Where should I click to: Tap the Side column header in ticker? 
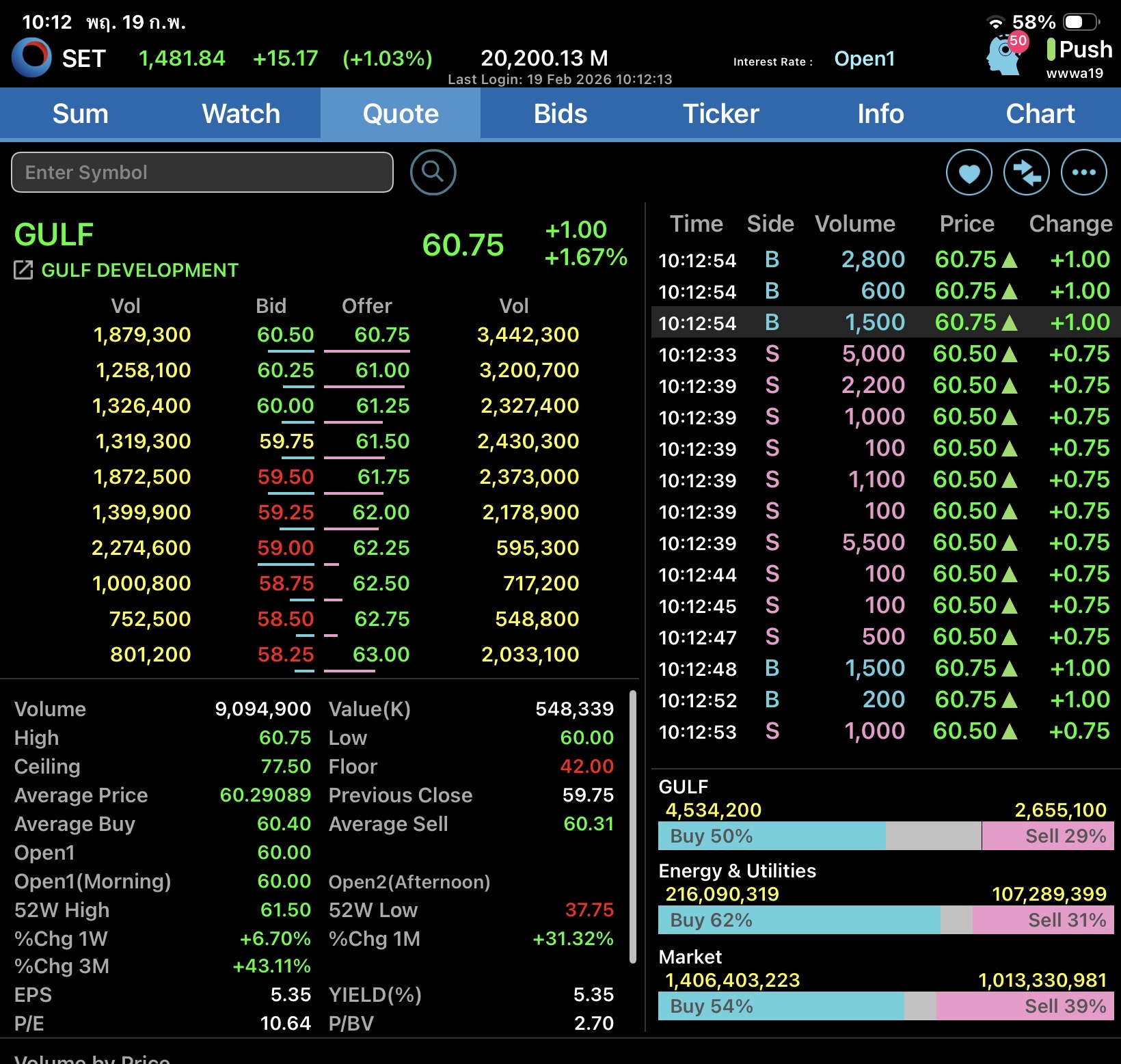770,224
